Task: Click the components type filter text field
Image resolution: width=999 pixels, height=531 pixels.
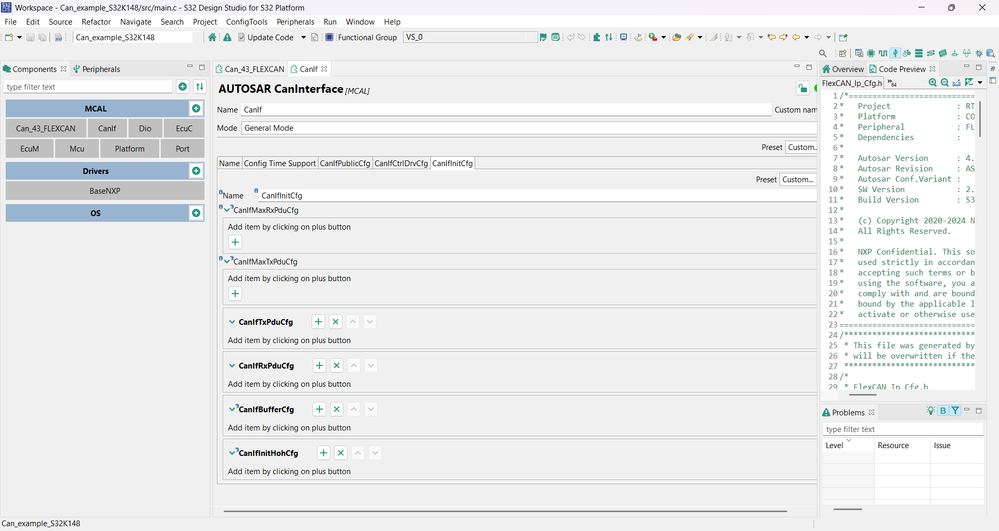Action: point(88,87)
